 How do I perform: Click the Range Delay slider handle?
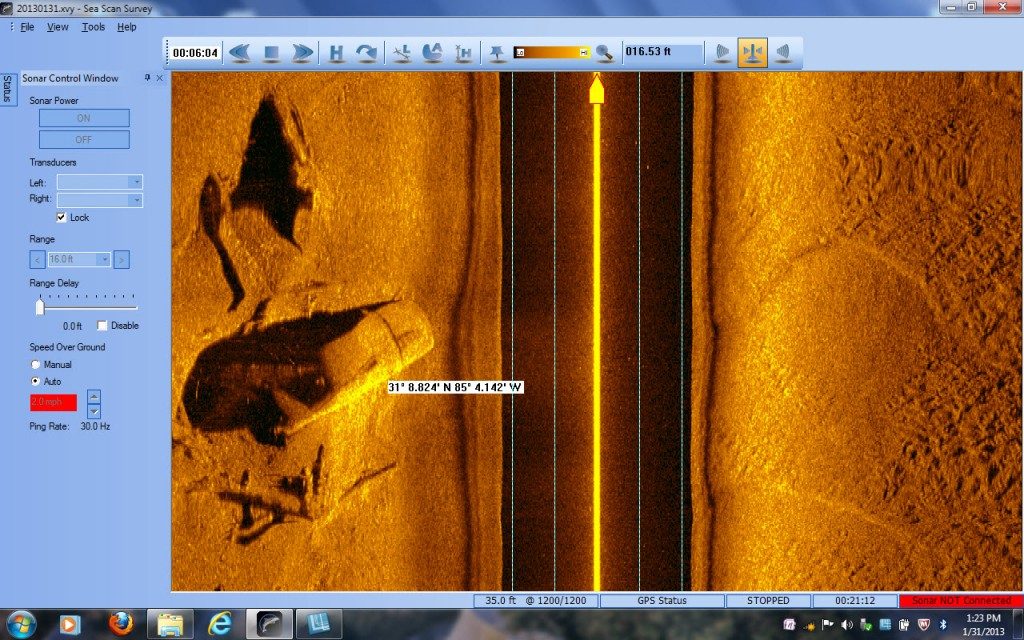(x=40, y=308)
